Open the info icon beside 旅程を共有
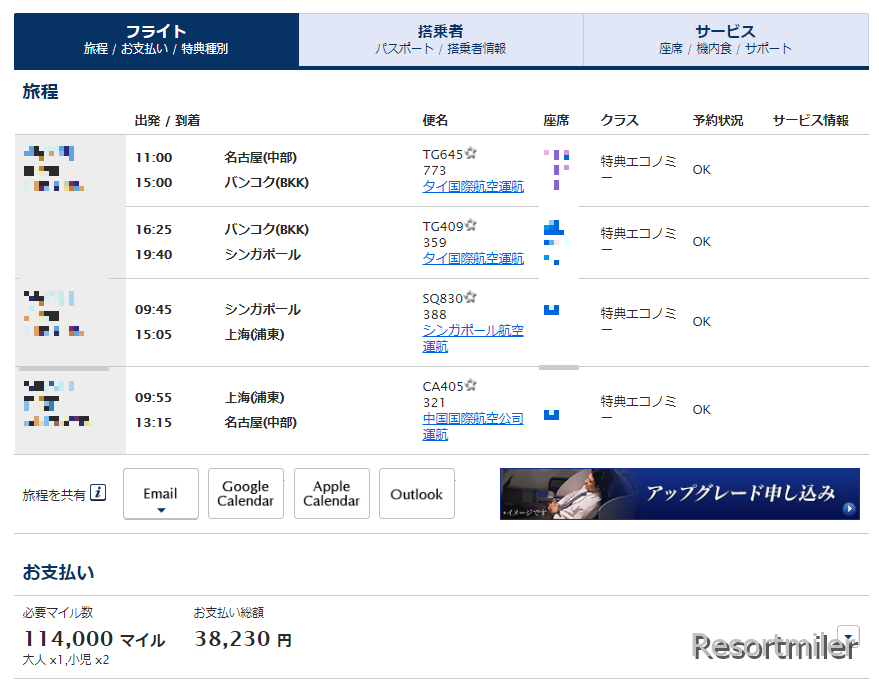 98,492
